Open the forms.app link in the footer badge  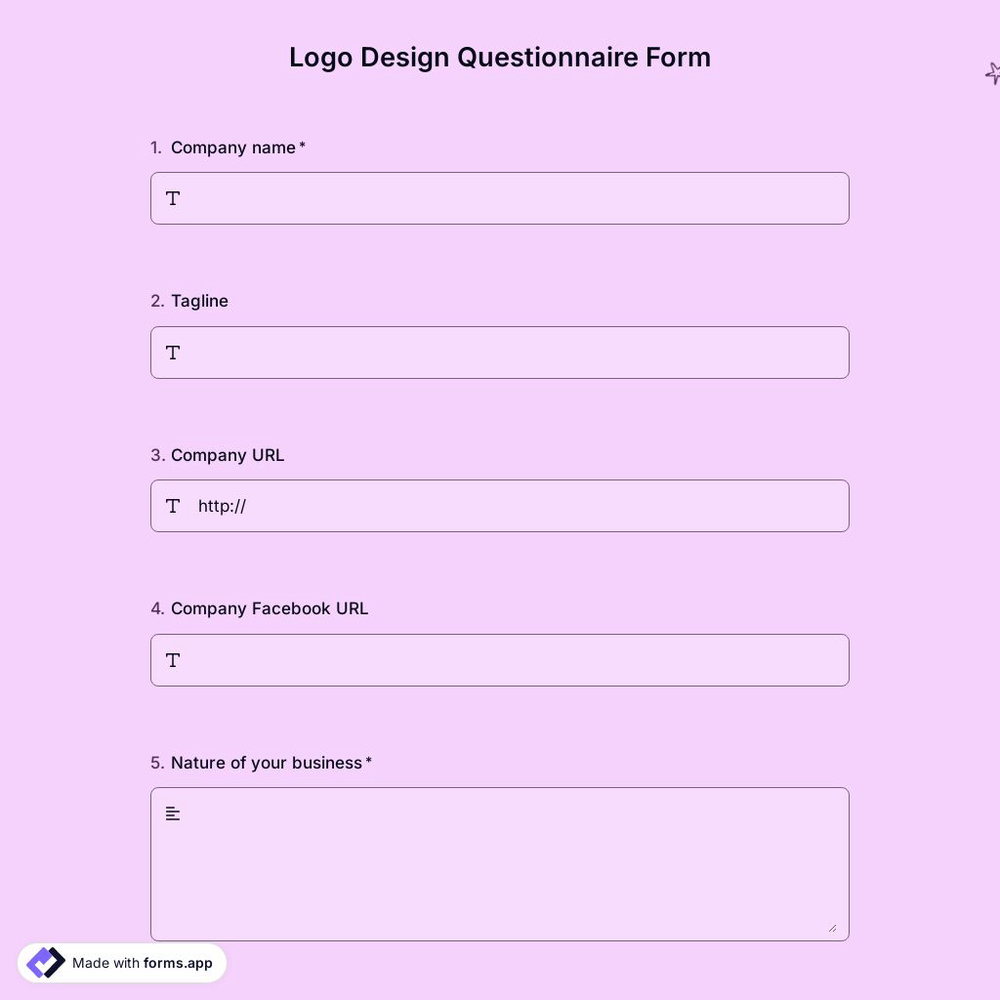176,963
